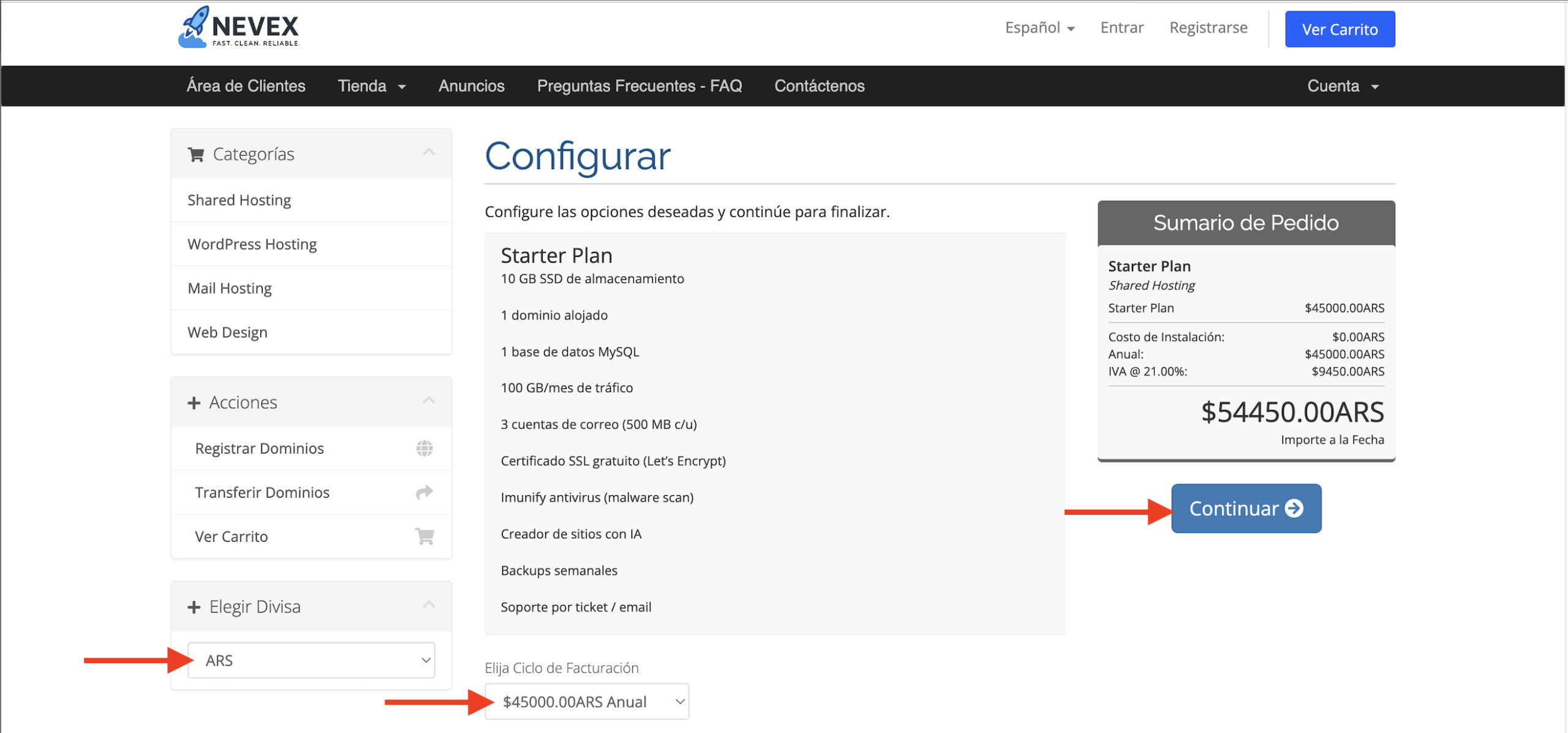Open the Tienda menu
The height and width of the screenshot is (733, 1568).
point(371,86)
